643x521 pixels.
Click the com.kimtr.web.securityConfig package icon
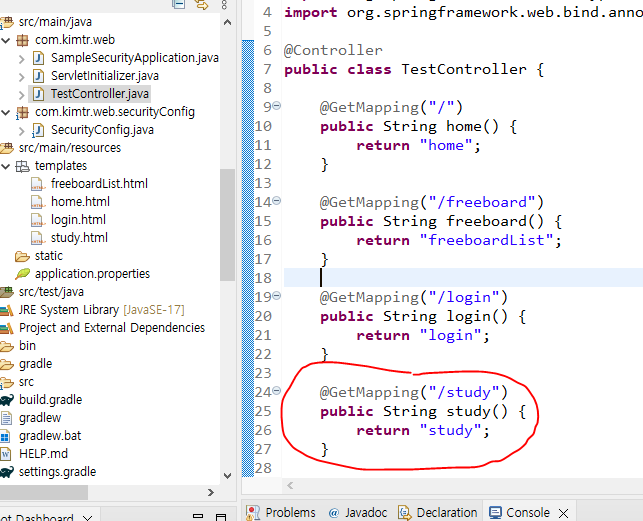pos(22,112)
